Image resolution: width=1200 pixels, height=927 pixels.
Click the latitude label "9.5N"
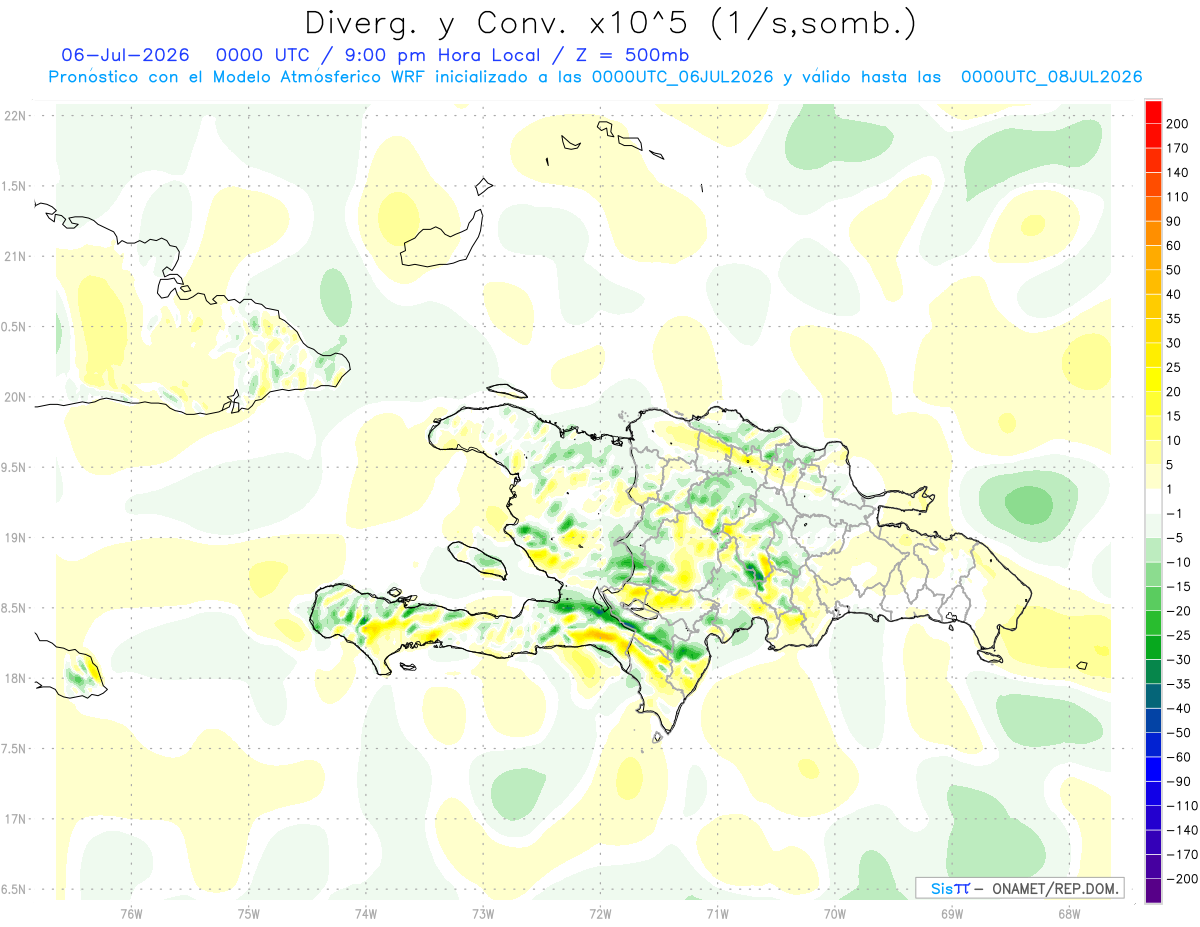[13, 467]
